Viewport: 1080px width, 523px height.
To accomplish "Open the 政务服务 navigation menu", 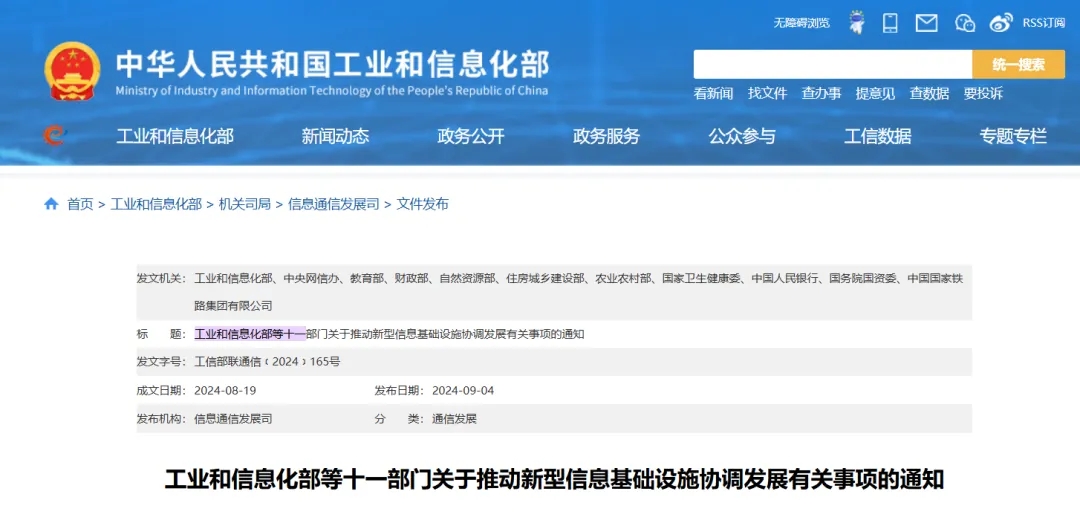I will (607, 136).
